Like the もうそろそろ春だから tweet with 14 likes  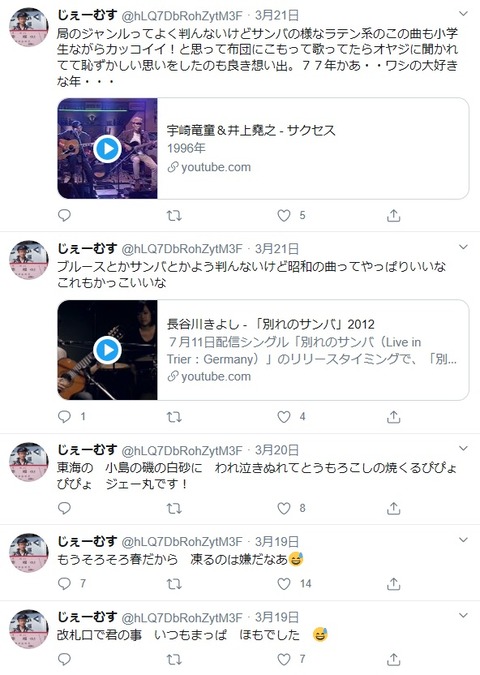(284, 583)
